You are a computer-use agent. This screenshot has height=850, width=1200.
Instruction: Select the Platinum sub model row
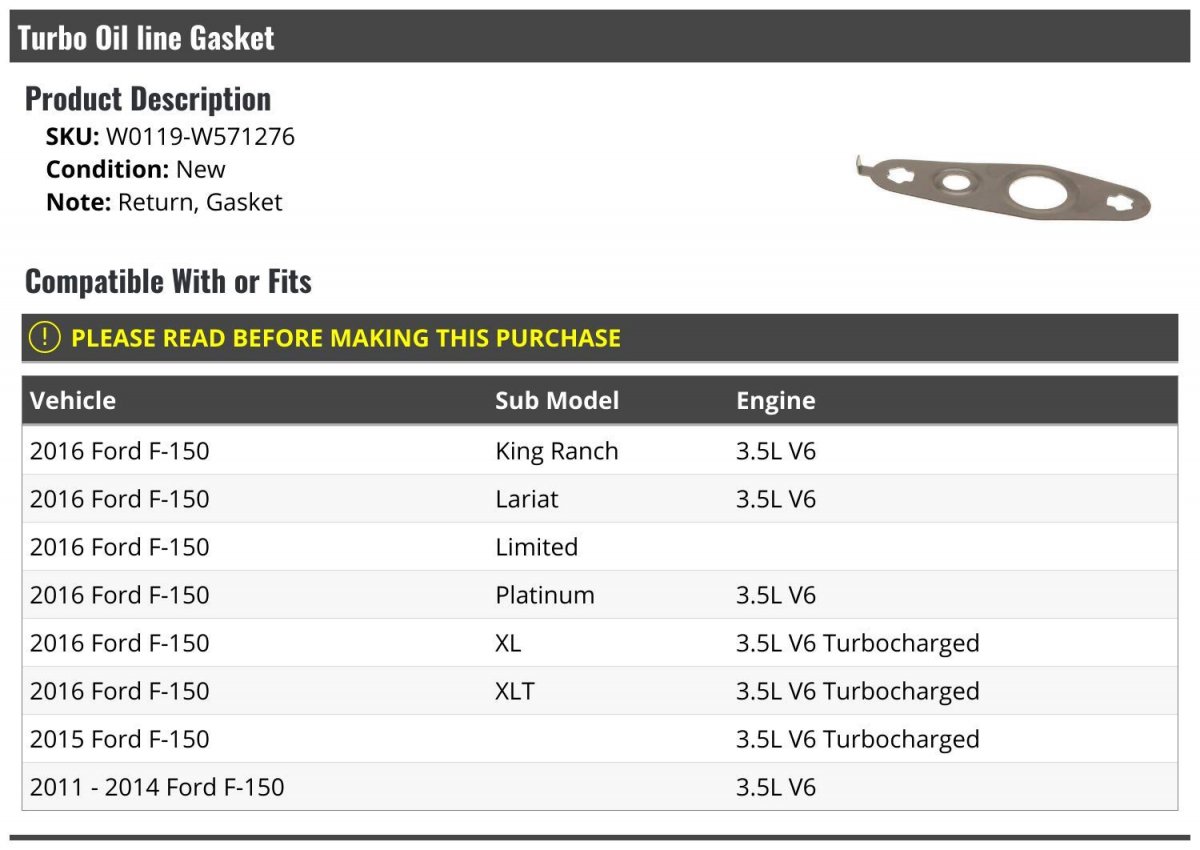pos(600,595)
